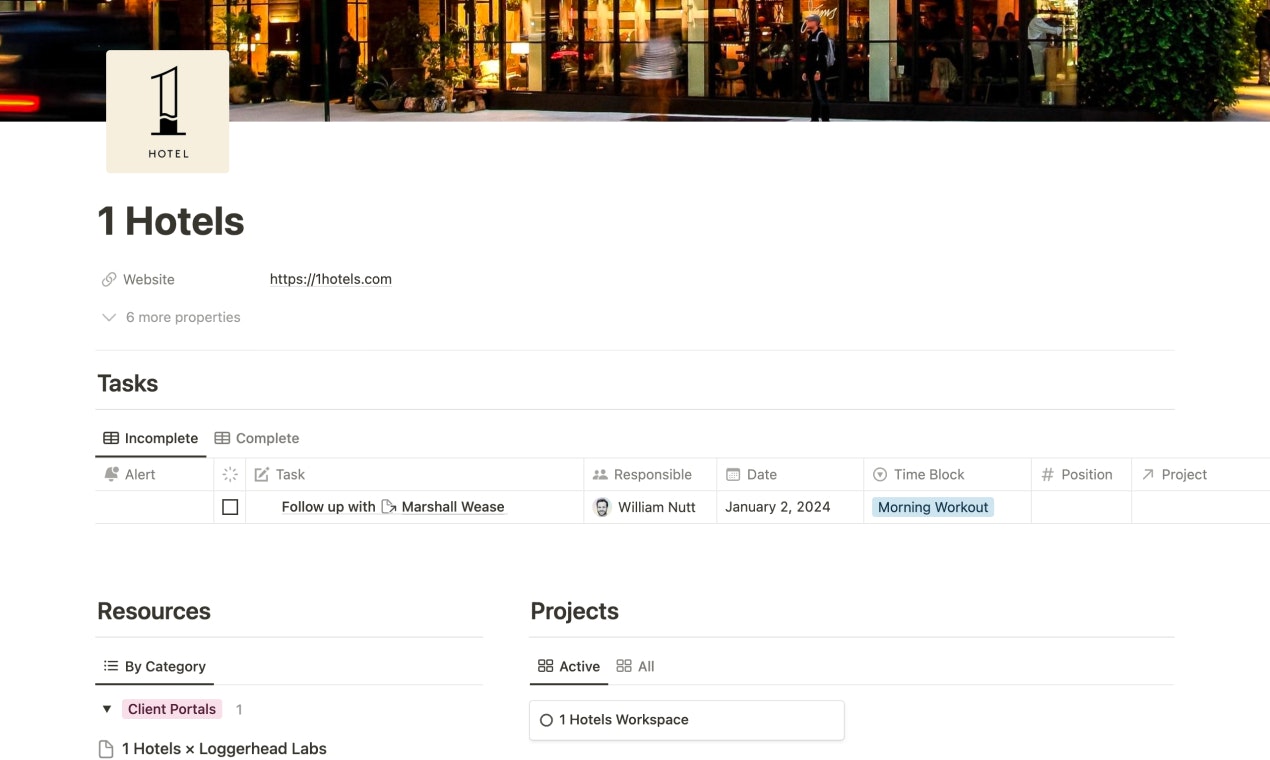Open the https://1hotels.com website link
1270x760 pixels.
click(330, 279)
